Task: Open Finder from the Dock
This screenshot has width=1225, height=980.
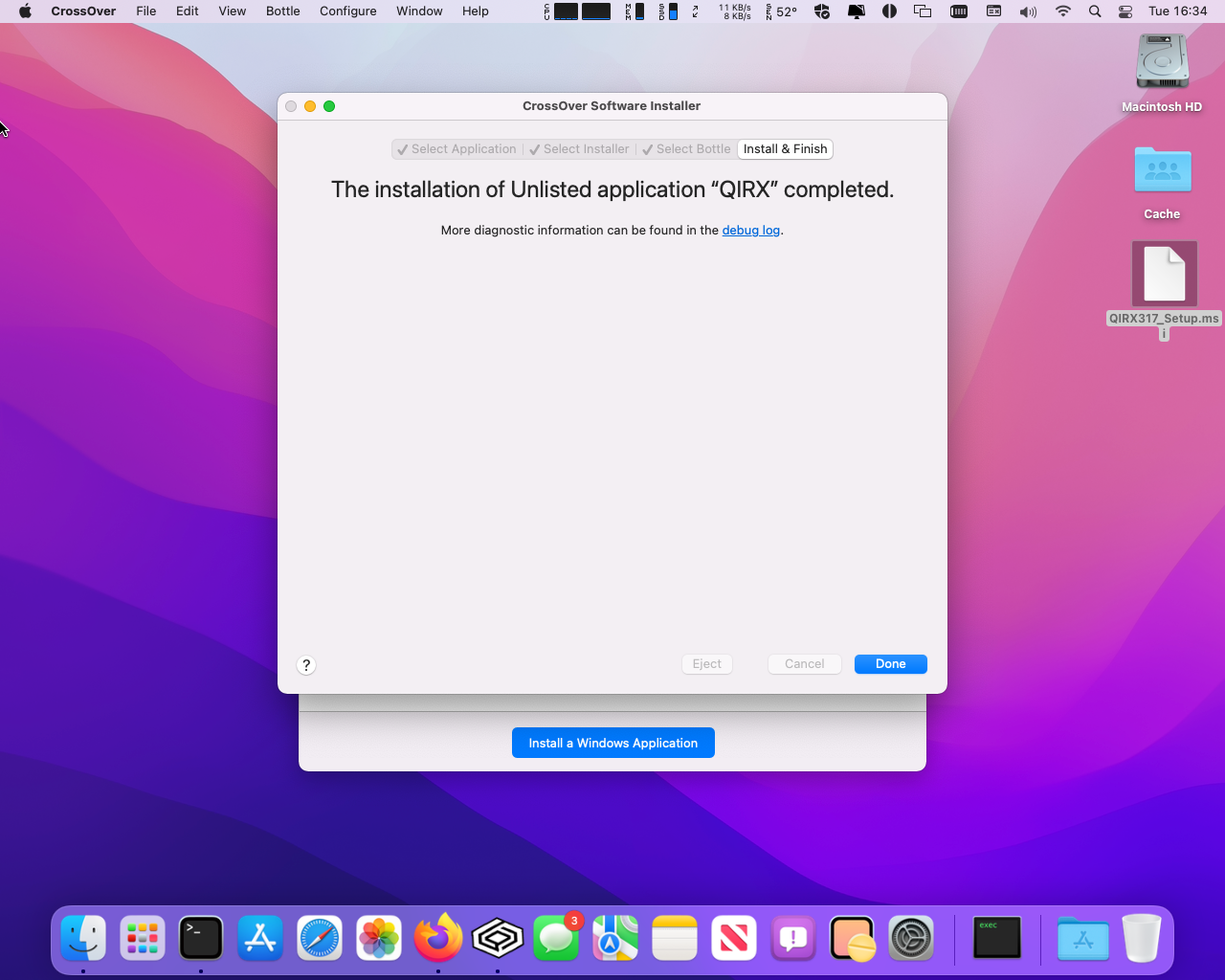Action: (x=83, y=938)
